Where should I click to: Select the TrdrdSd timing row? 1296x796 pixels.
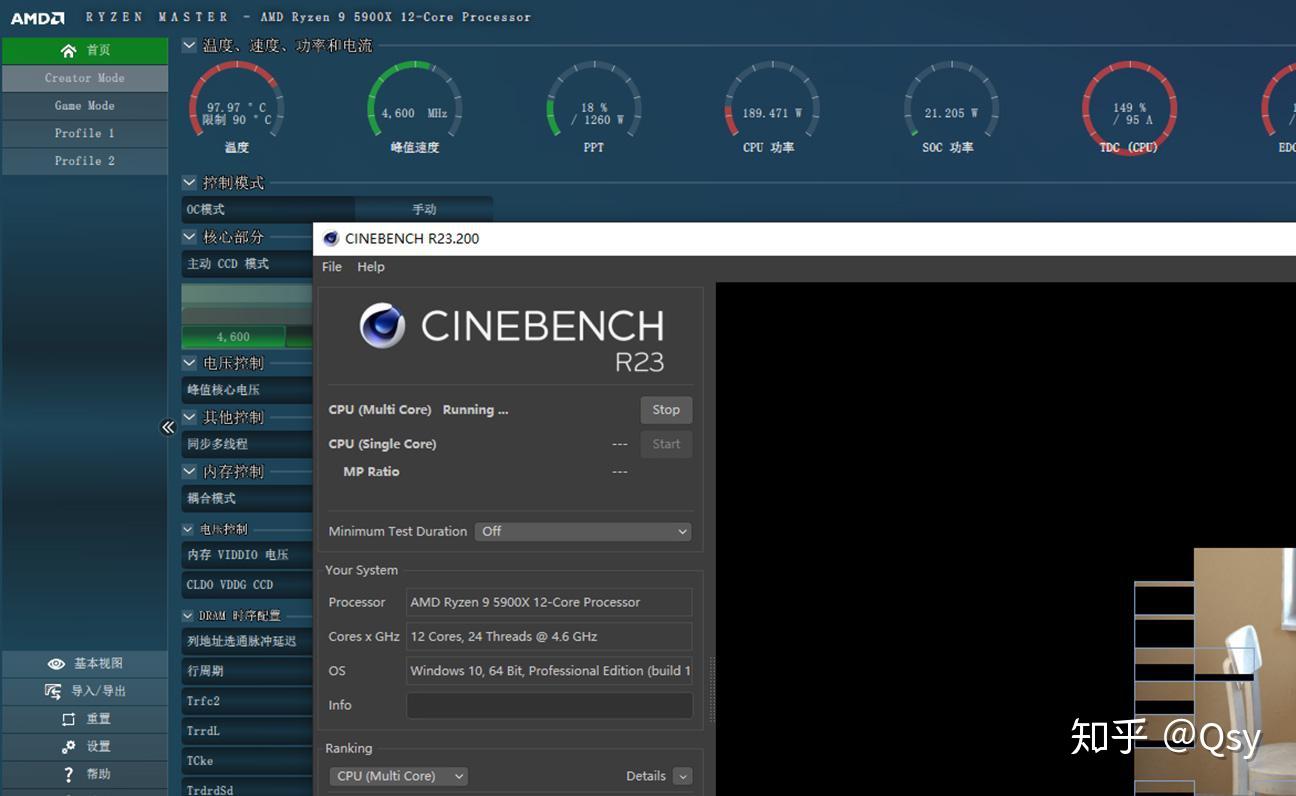click(x=247, y=789)
